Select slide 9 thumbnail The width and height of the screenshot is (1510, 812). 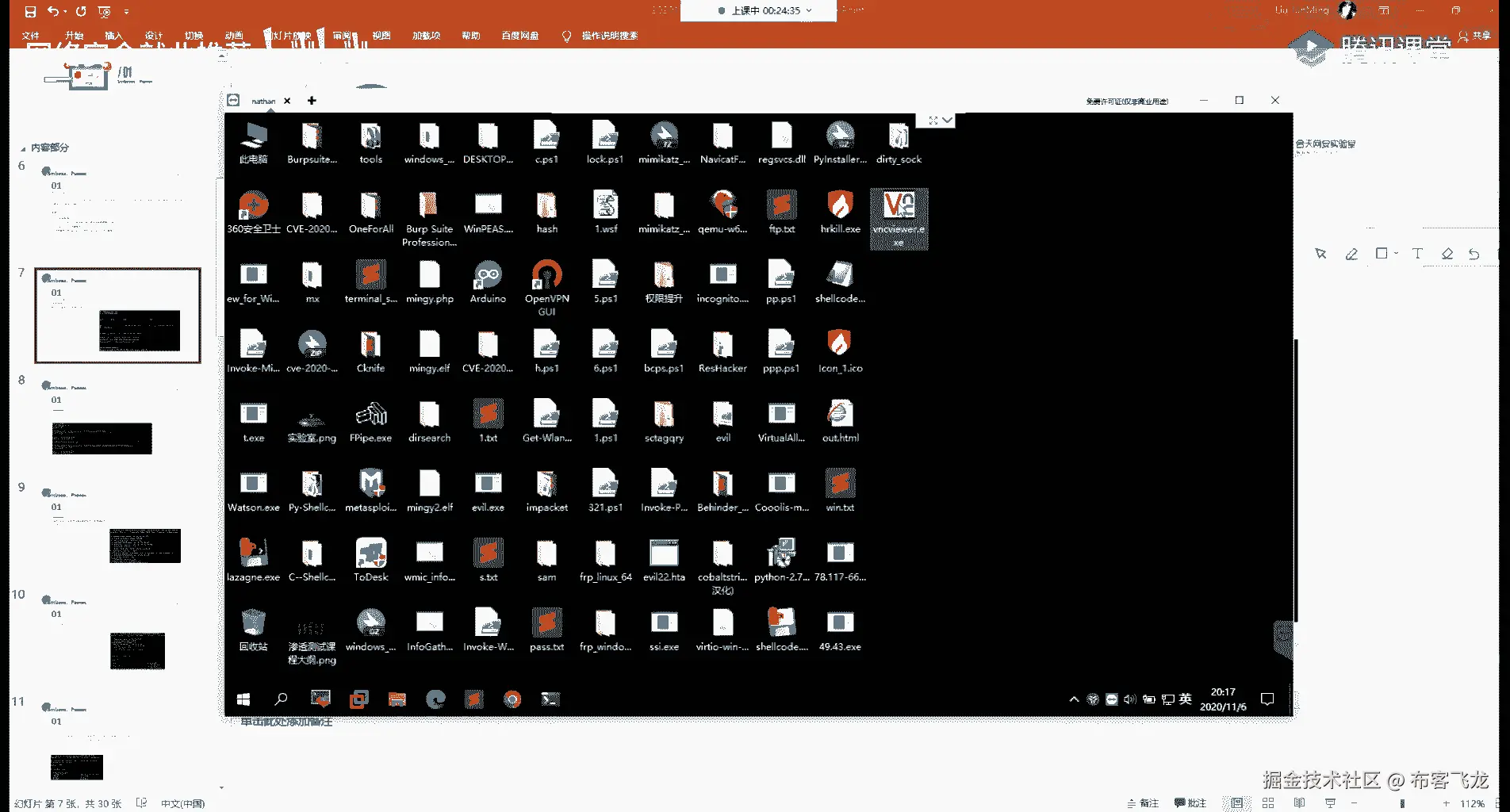coord(117,529)
